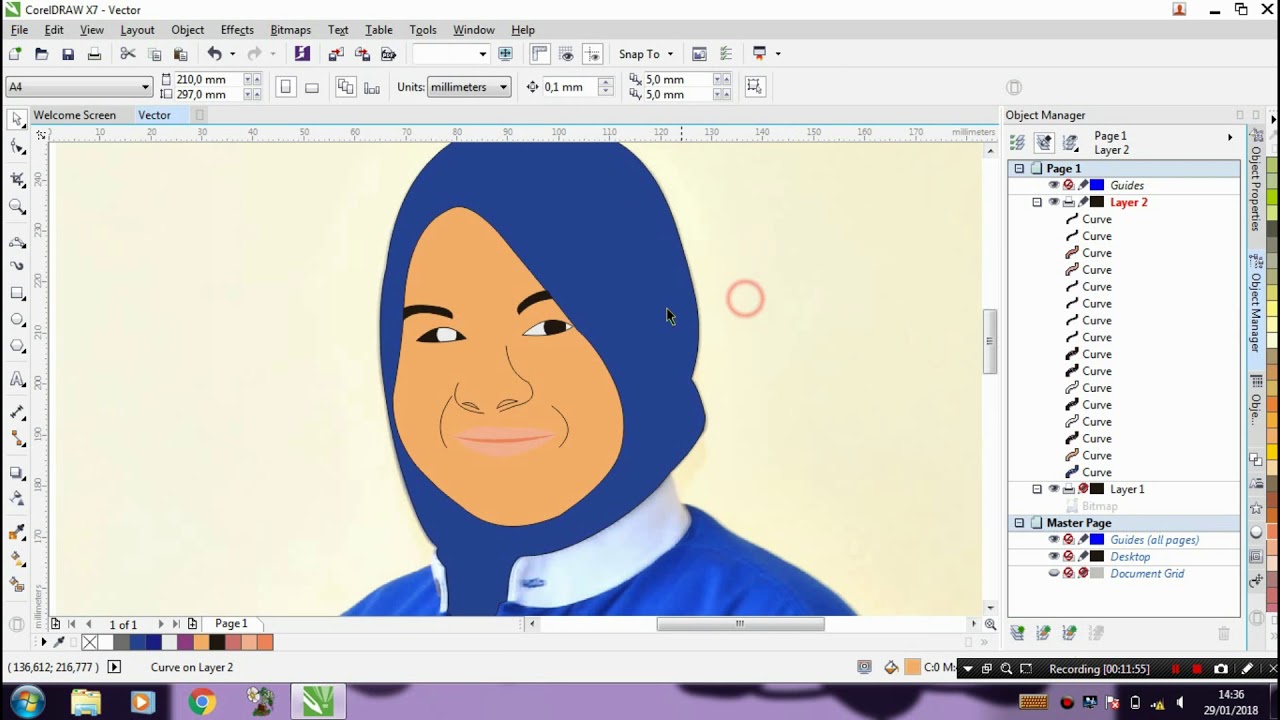Select the Zoom tool in the toolbox
Image resolution: width=1280 pixels, height=720 pixels.
tap(17, 207)
